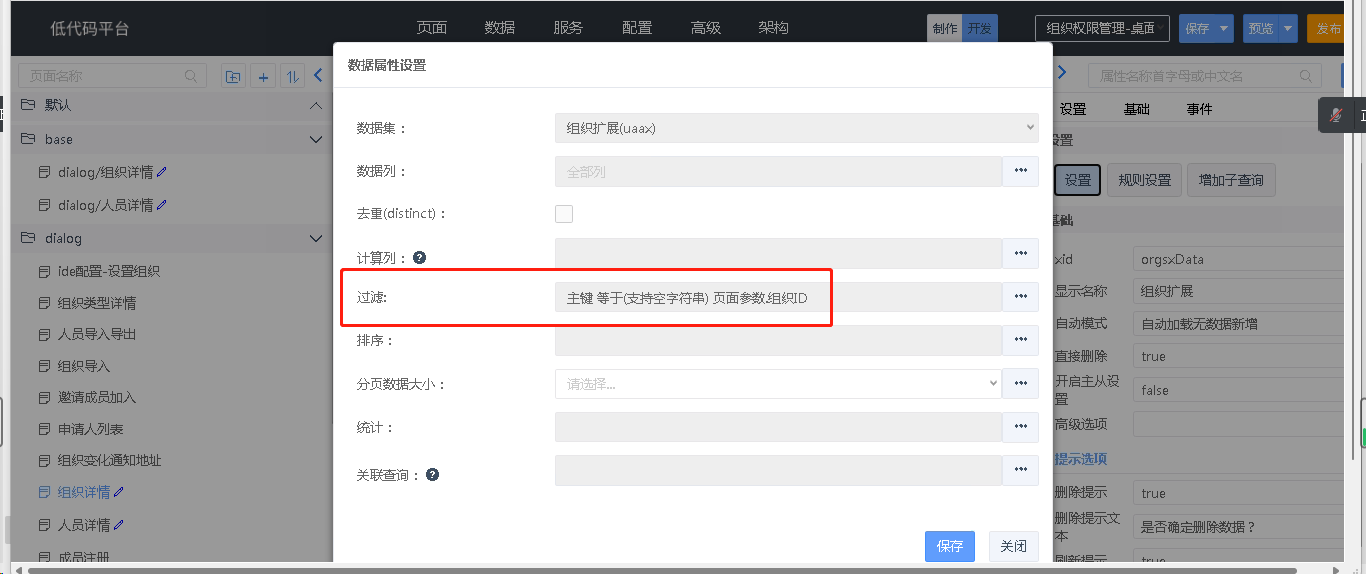Switch to 制作 mode toggle

pyautogui.click(x=945, y=29)
